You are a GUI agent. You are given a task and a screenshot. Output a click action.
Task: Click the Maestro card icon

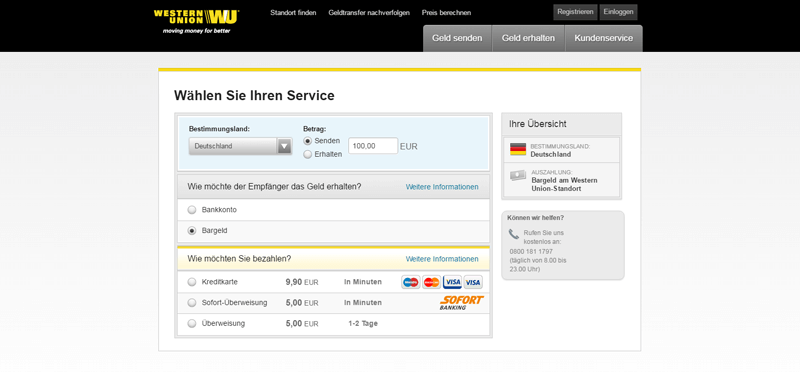(411, 282)
